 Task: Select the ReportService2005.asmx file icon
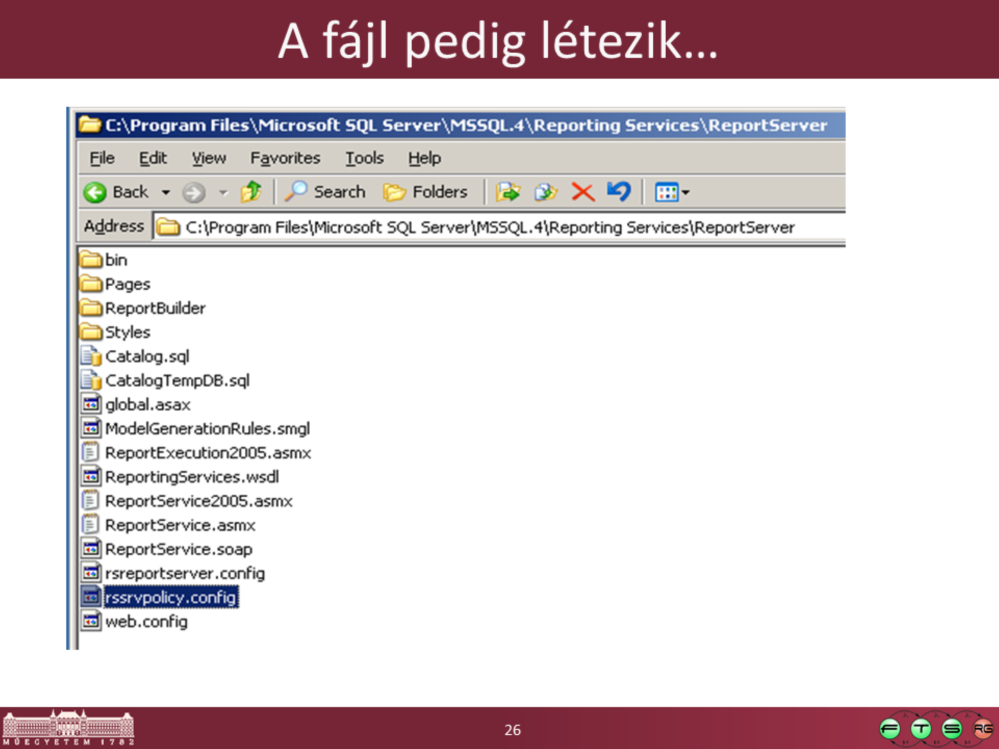[90, 501]
